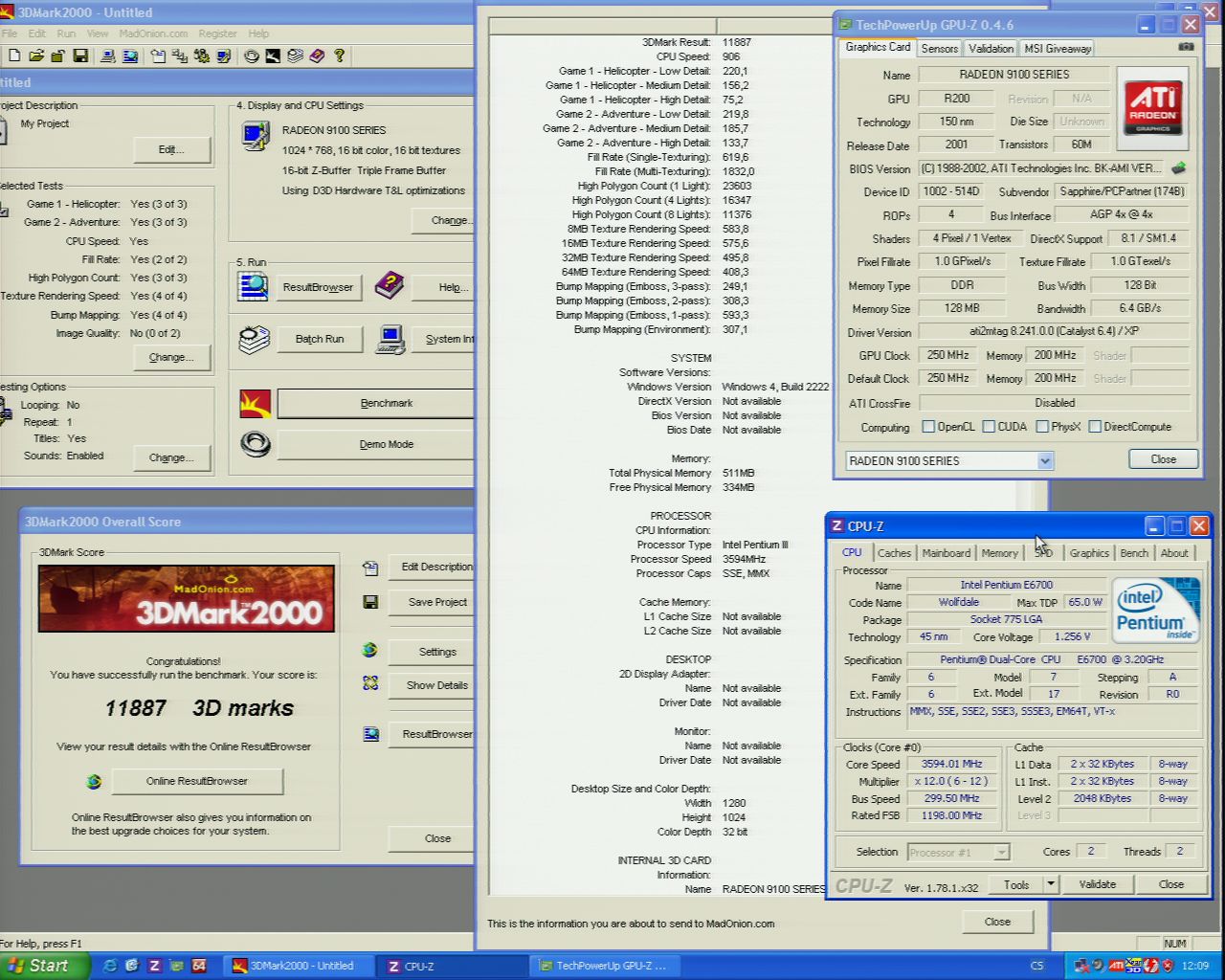Click the GPU-Z BIOS Version field
The height and width of the screenshot is (980, 1225).
click(x=1042, y=168)
